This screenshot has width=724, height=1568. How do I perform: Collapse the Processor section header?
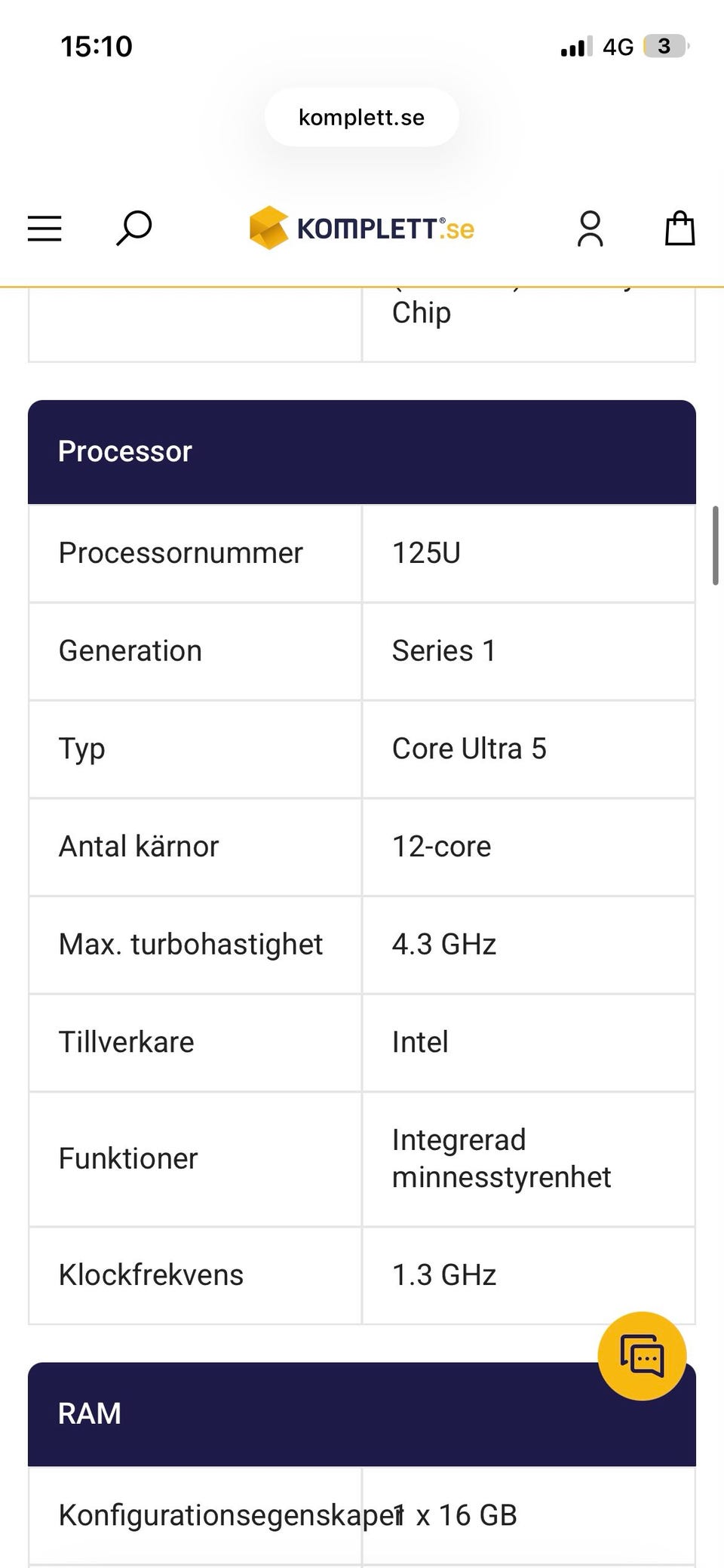(x=362, y=452)
